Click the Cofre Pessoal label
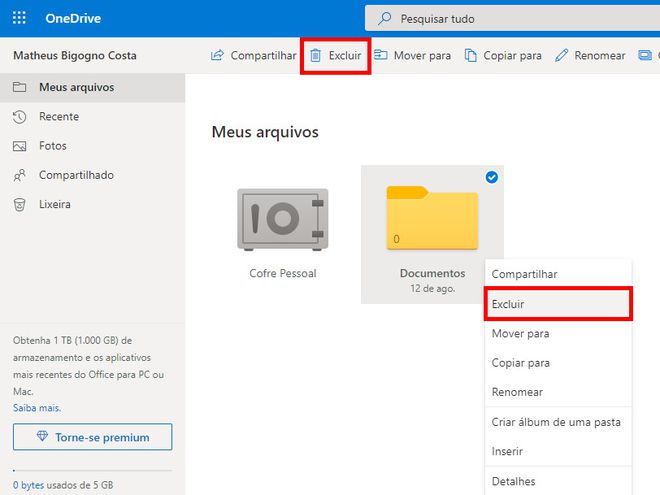Viewport: 660px width, 495px height. click(x=282, y=273)
